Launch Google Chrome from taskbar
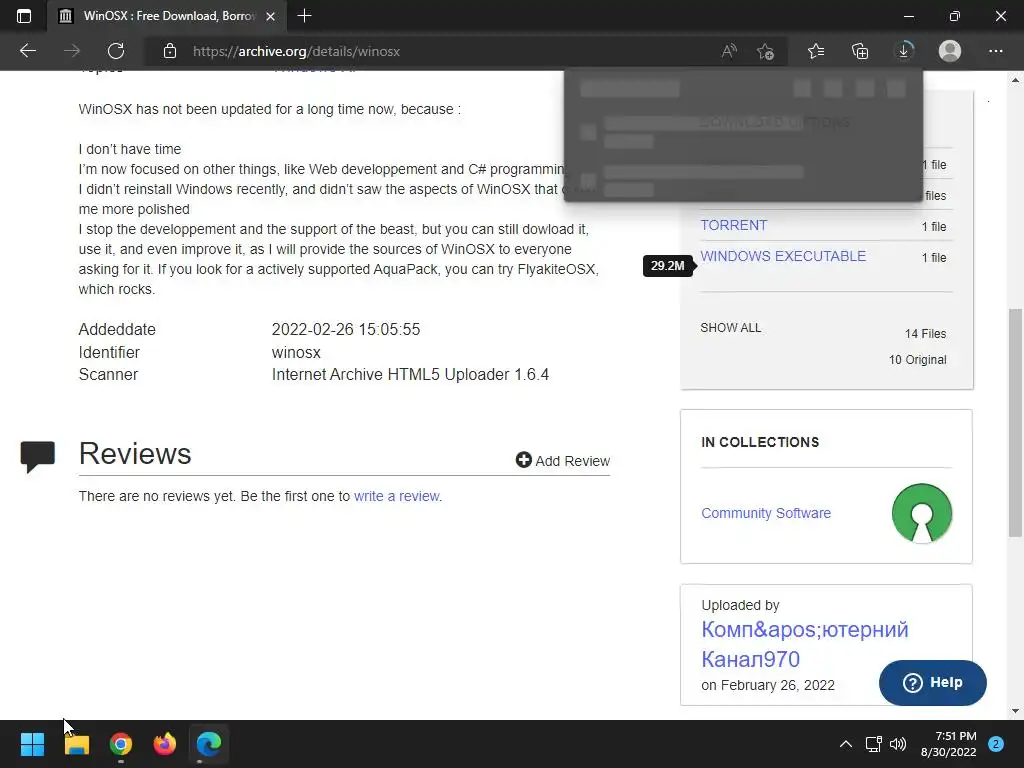1024x768 pixels. [121, 744]
